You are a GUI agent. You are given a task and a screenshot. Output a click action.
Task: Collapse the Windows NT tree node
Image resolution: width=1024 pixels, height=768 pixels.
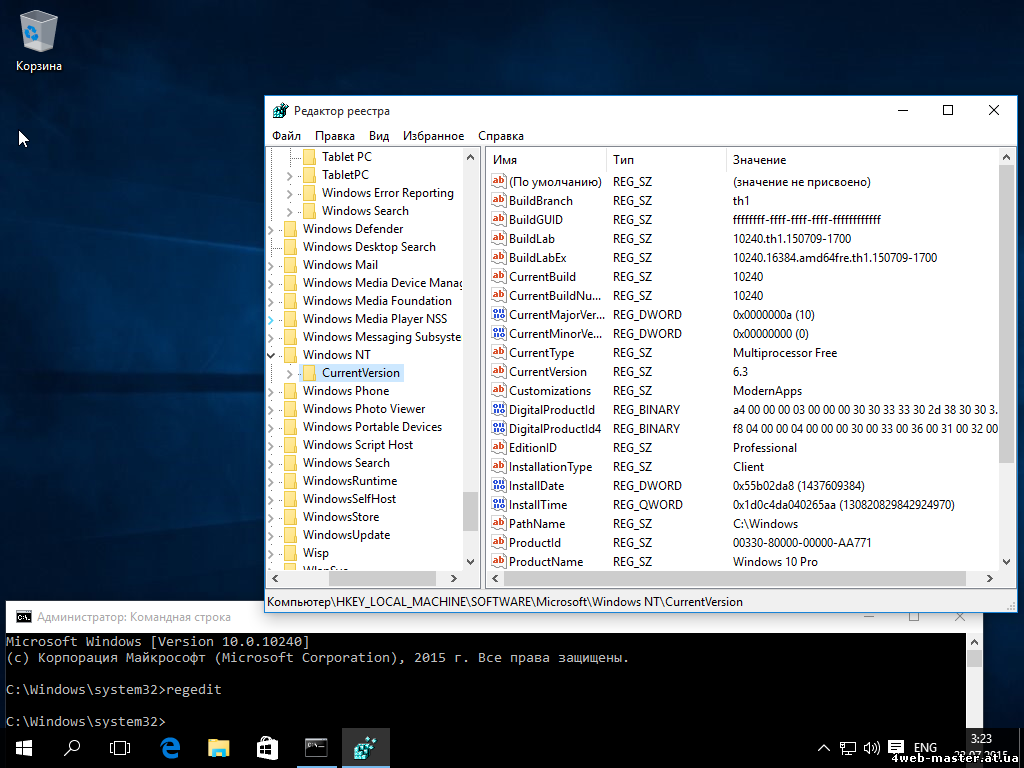[x=271, y=355]
